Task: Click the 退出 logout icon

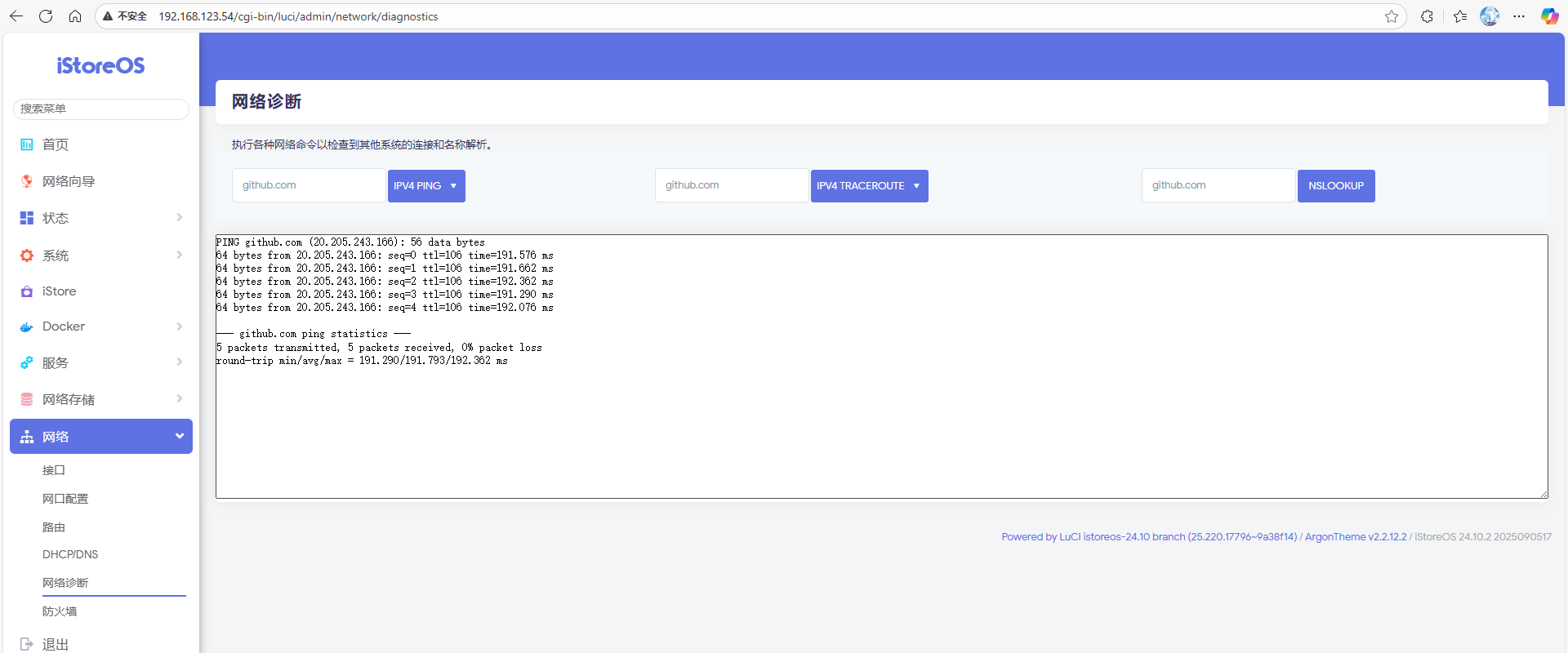Action: tap(27, 644)
